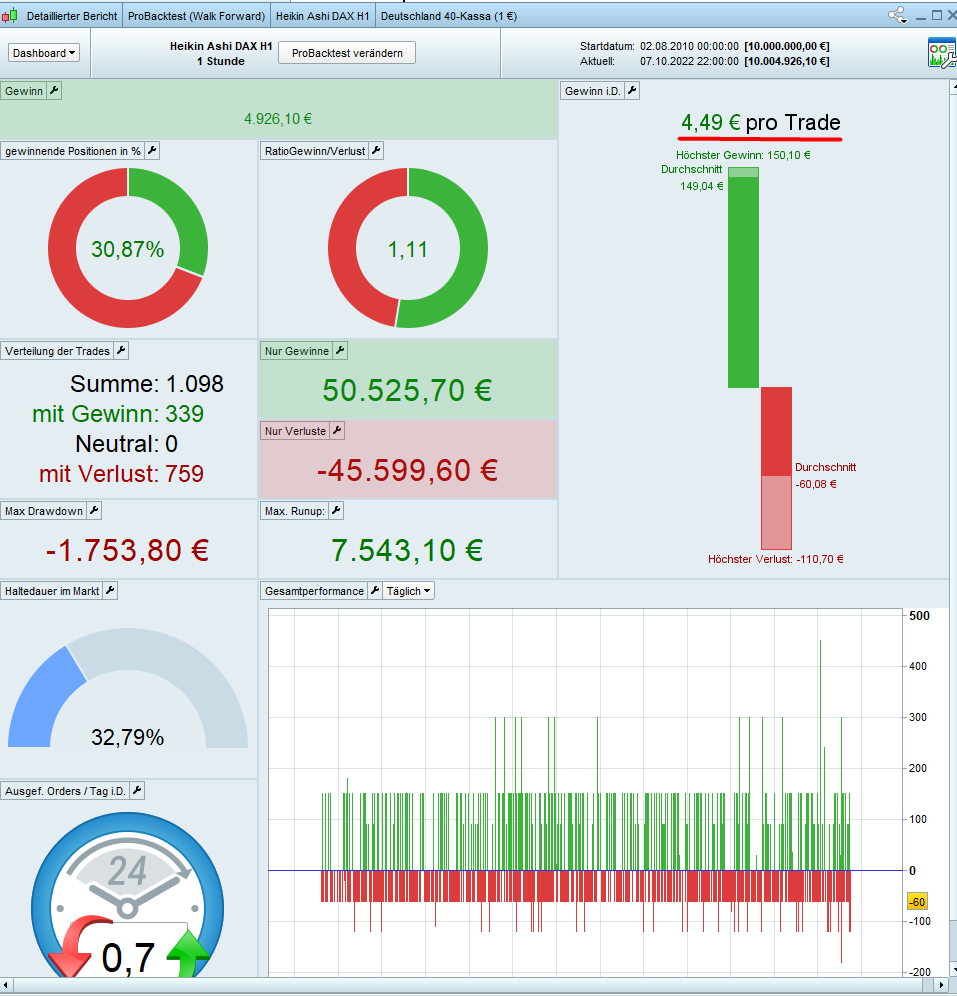957x996 pixels.
Task: Click the Nur Verluste label button
Action: [x=295, y=431]
